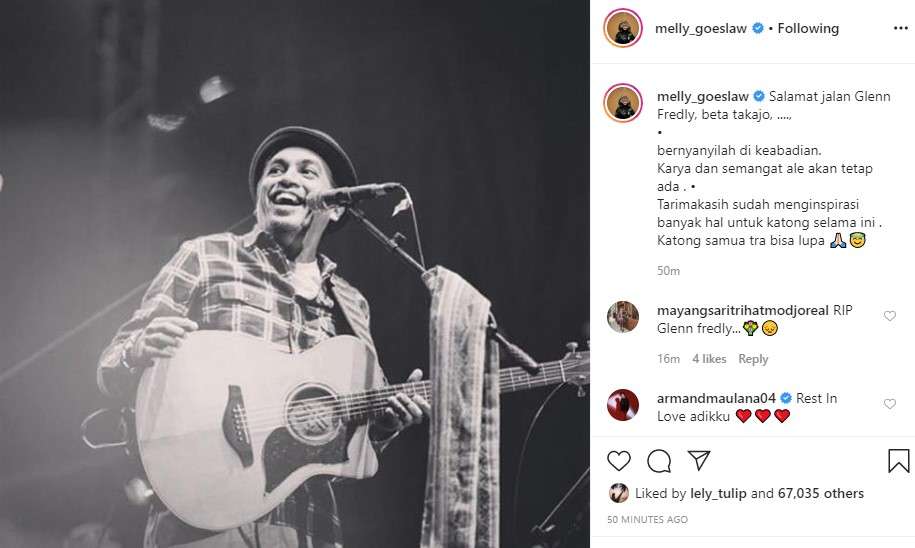Open melly_goeslaw header profile picture
Viewport: 915px width, 548px height.
pyautogui.click(x=623, y=29)
